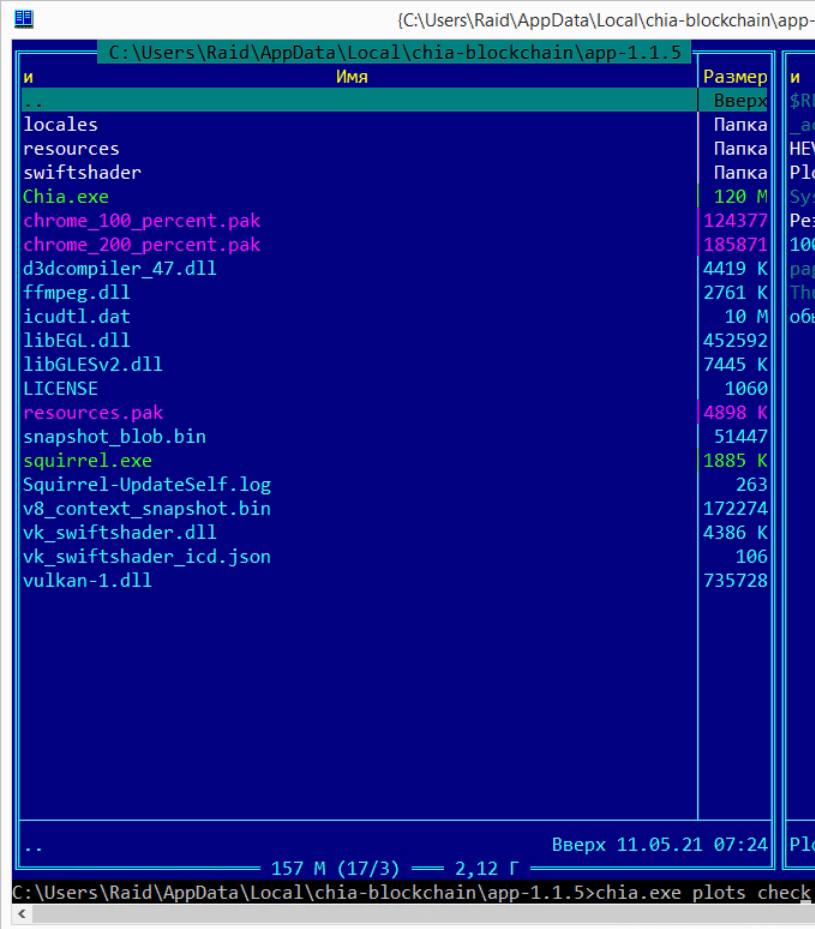Viewport: 815px width, 929px height.
Task: Select resources.pak file
Action: point(93,412)
